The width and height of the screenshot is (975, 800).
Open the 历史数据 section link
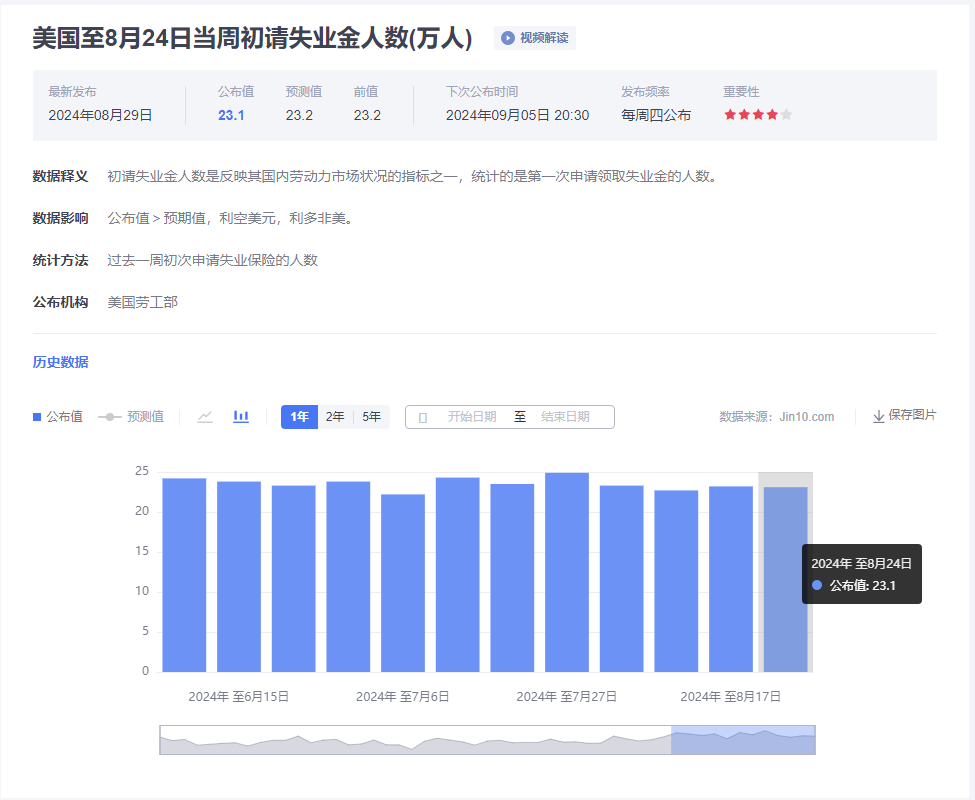(x=60, y=362)
